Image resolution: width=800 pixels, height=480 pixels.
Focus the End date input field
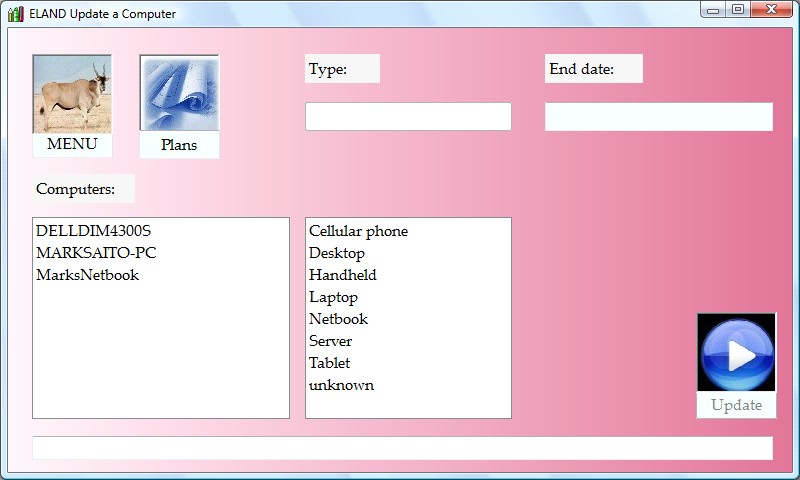(658, 116)
